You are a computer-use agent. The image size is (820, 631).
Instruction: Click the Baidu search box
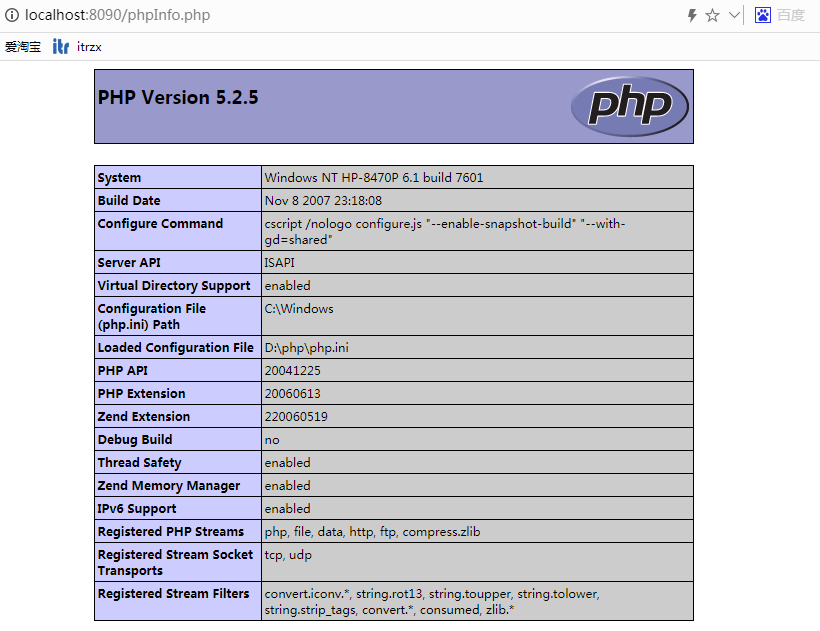pos(791,15)
